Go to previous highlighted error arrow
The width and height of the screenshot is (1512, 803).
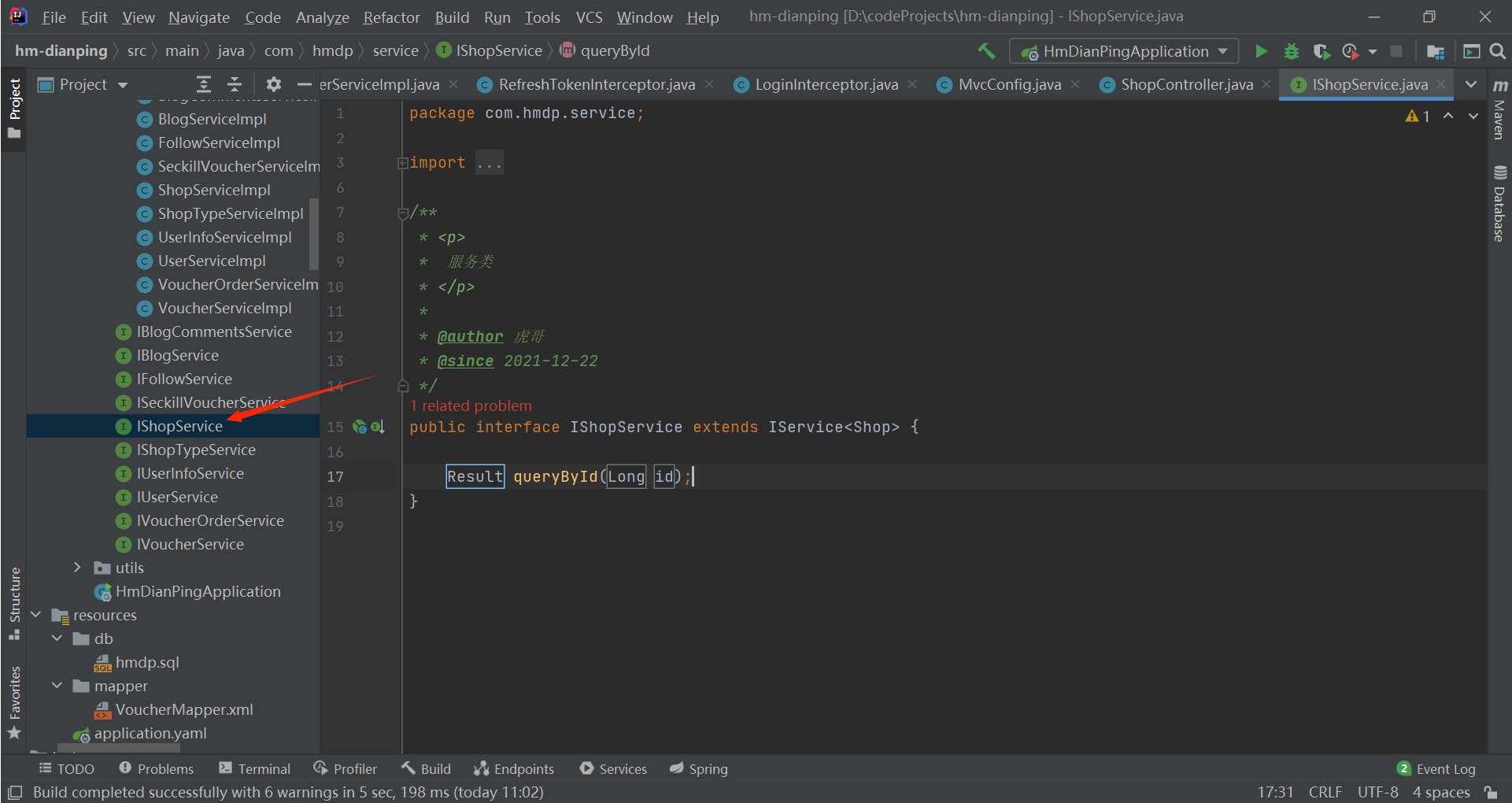tap(1448, 117)
